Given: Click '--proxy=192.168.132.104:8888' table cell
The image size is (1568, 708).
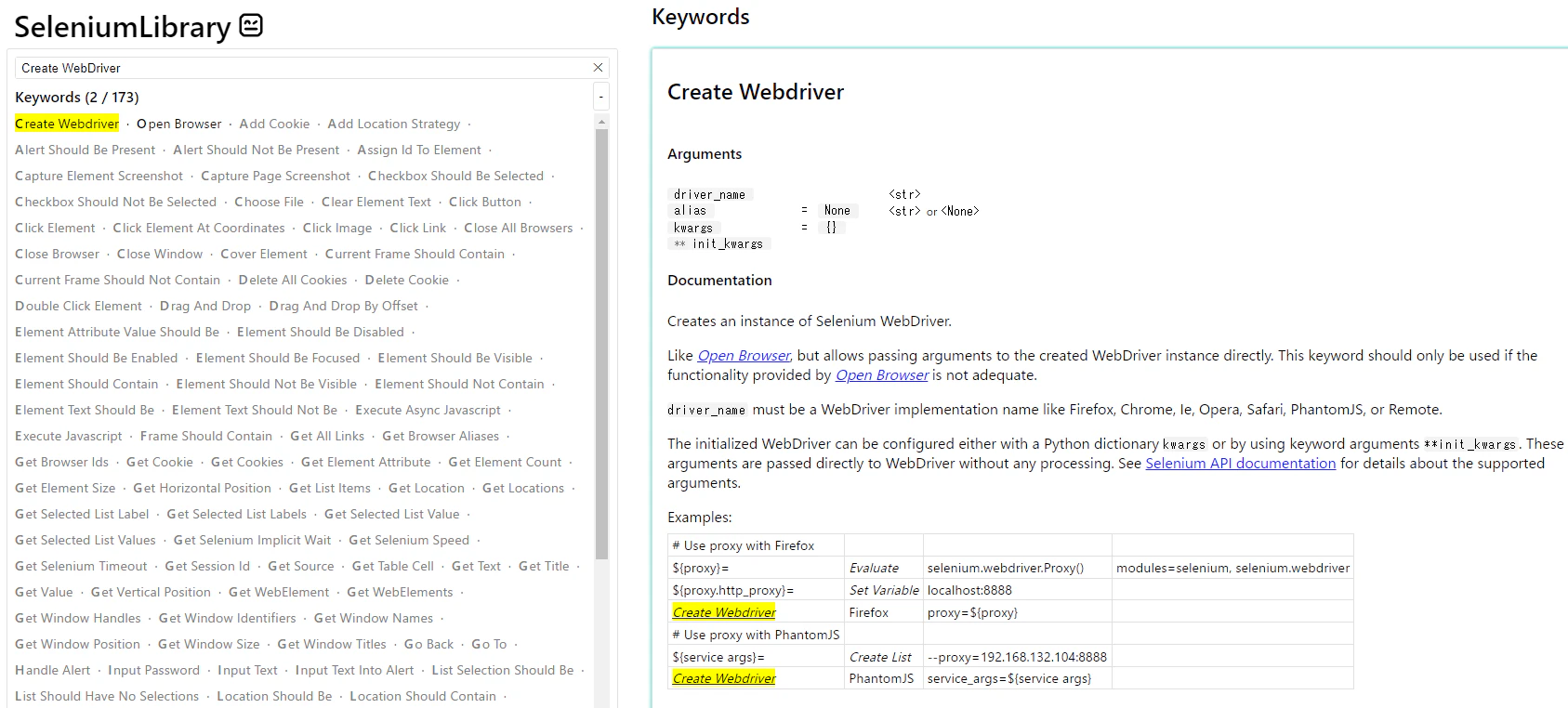Looking at the screenshot, I should [1017, 657].
